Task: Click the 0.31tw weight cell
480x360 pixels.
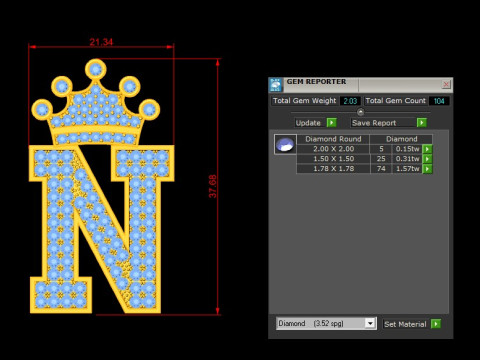Action: coord(407,159)
